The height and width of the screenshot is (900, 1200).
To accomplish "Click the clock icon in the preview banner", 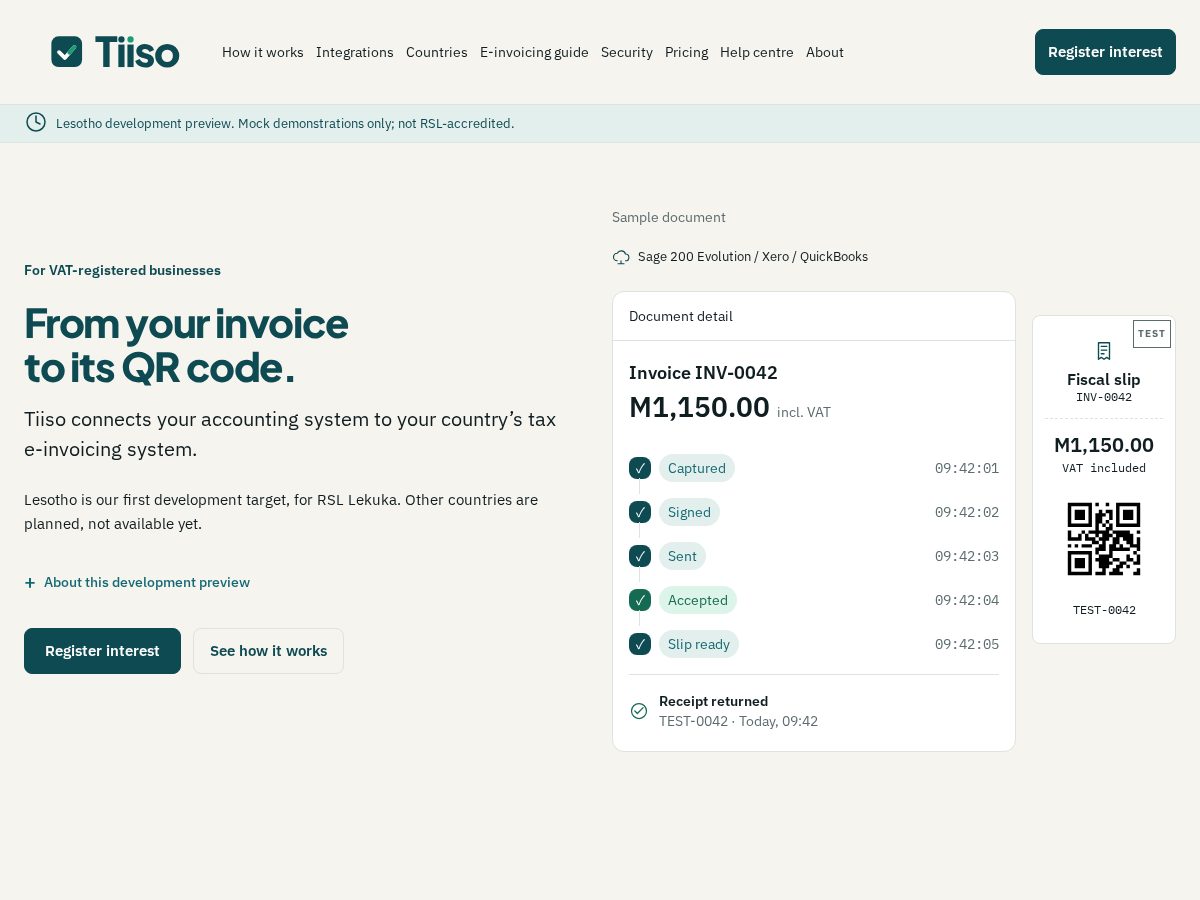I will tap(36, 122).
